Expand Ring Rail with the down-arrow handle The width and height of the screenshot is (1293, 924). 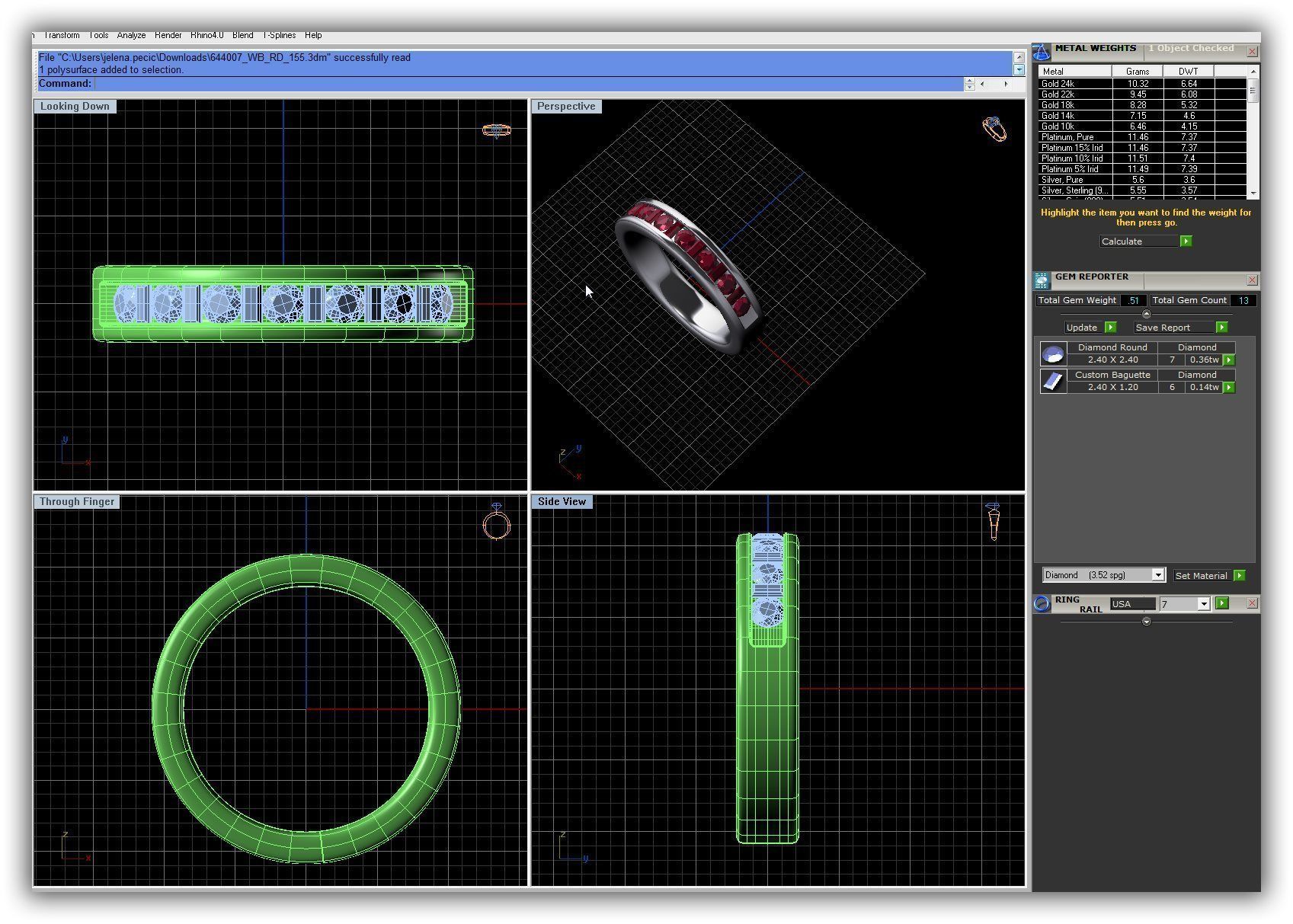[x=1147, y=622]
